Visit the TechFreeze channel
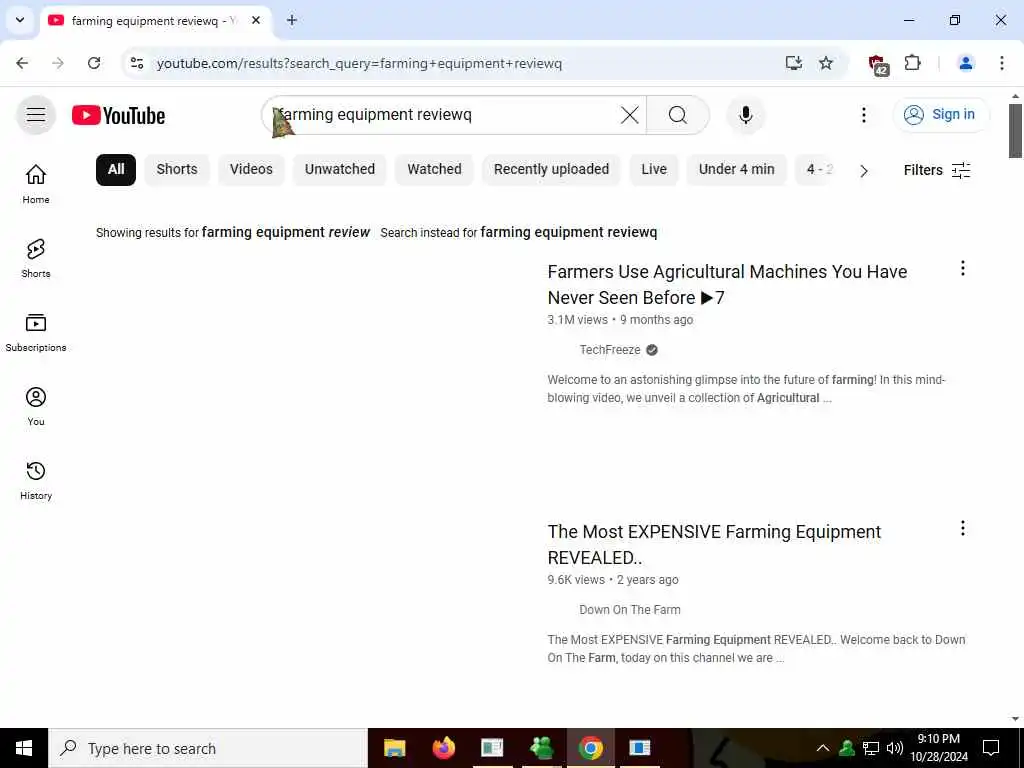 coord(610,350)
